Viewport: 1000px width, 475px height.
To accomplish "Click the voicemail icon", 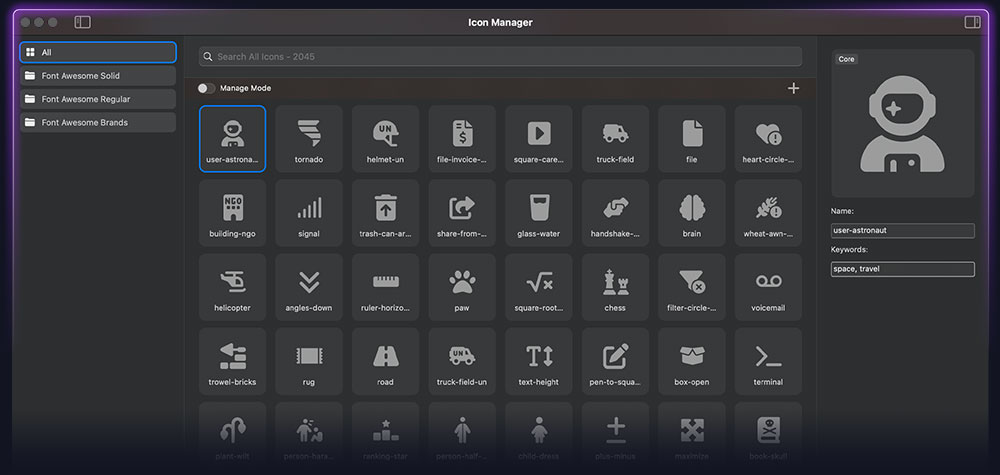I will (x=768, y=287).
